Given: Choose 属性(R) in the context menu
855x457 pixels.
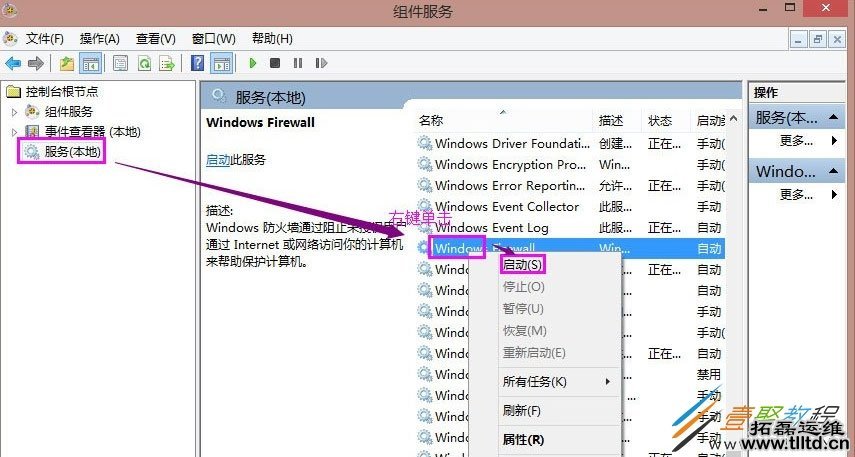Looking at the screenshot, I should pos(523,440).
